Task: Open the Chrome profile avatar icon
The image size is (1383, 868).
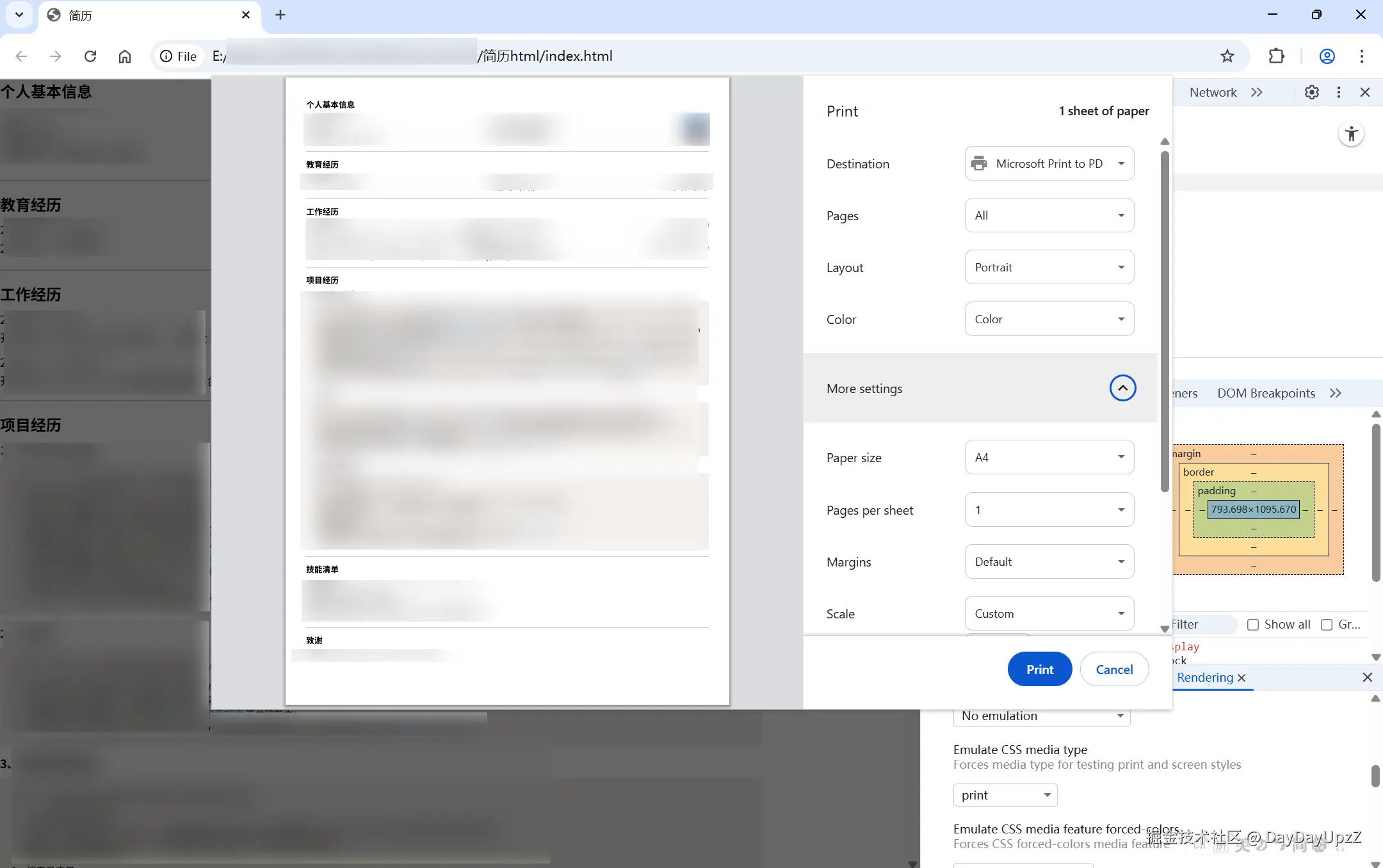Action: [1327, 56]
